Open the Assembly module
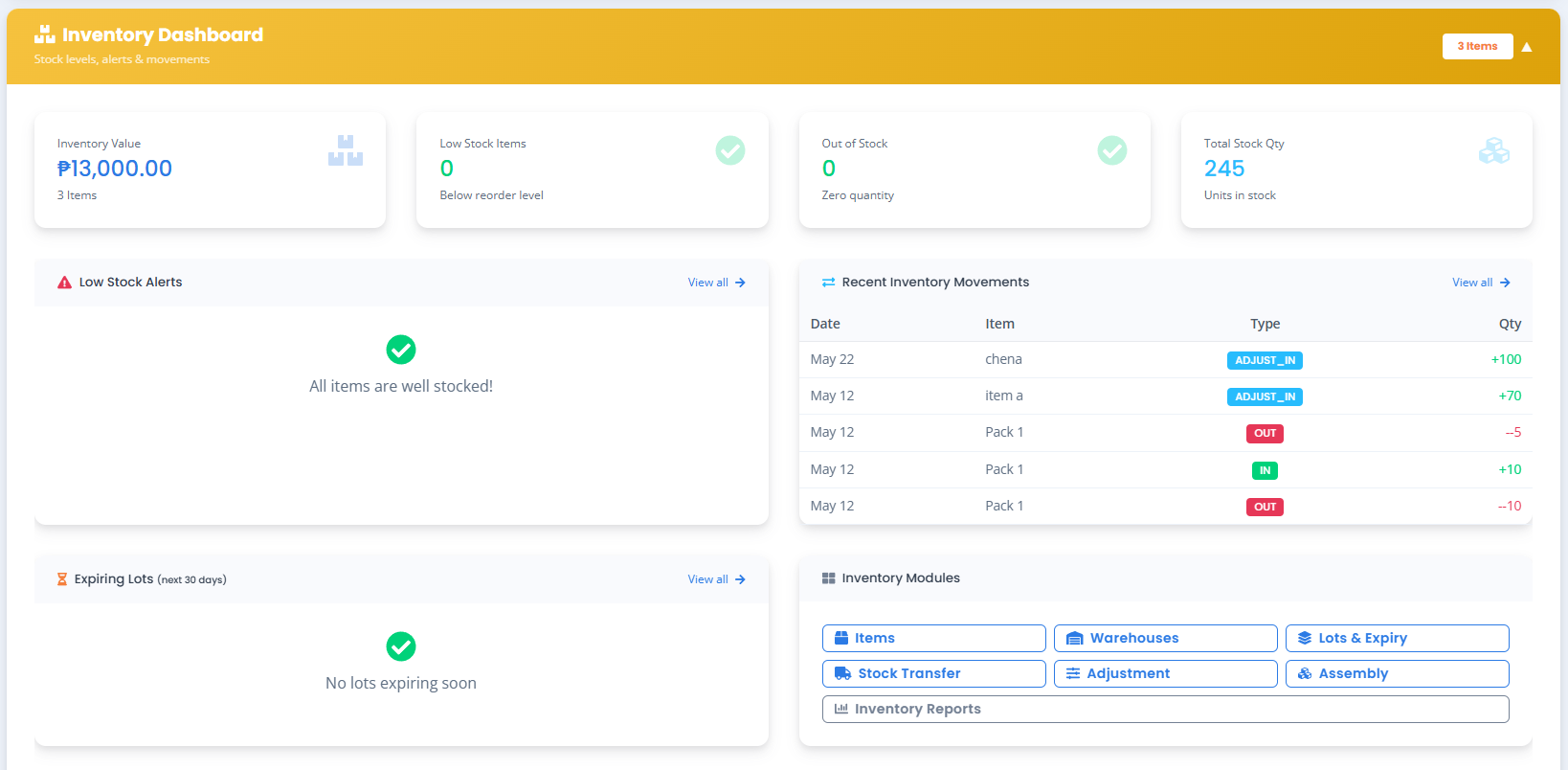This screenshot has height=770, width=1568. (1398, 673)
